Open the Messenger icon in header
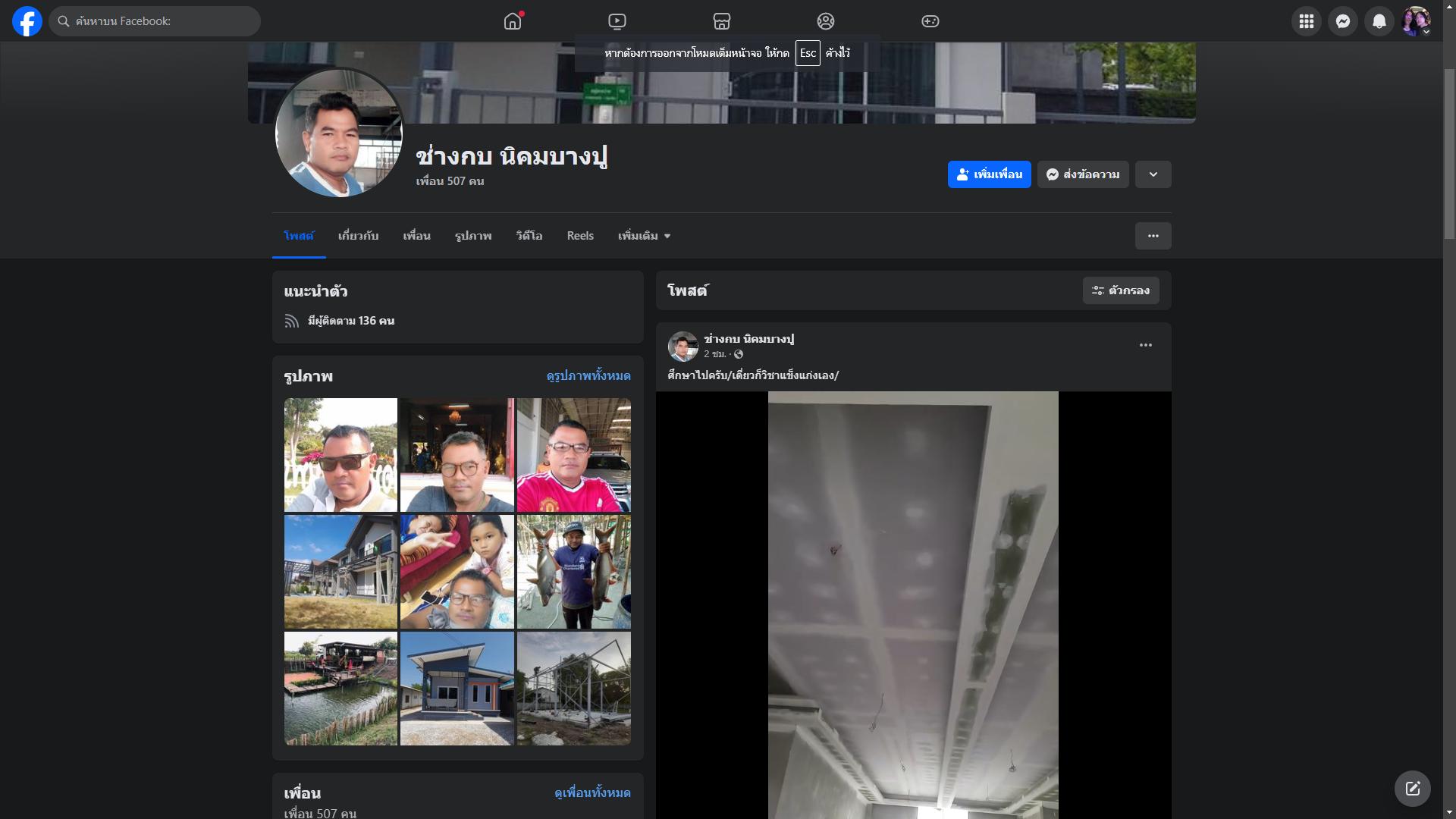 [1342, 21]
